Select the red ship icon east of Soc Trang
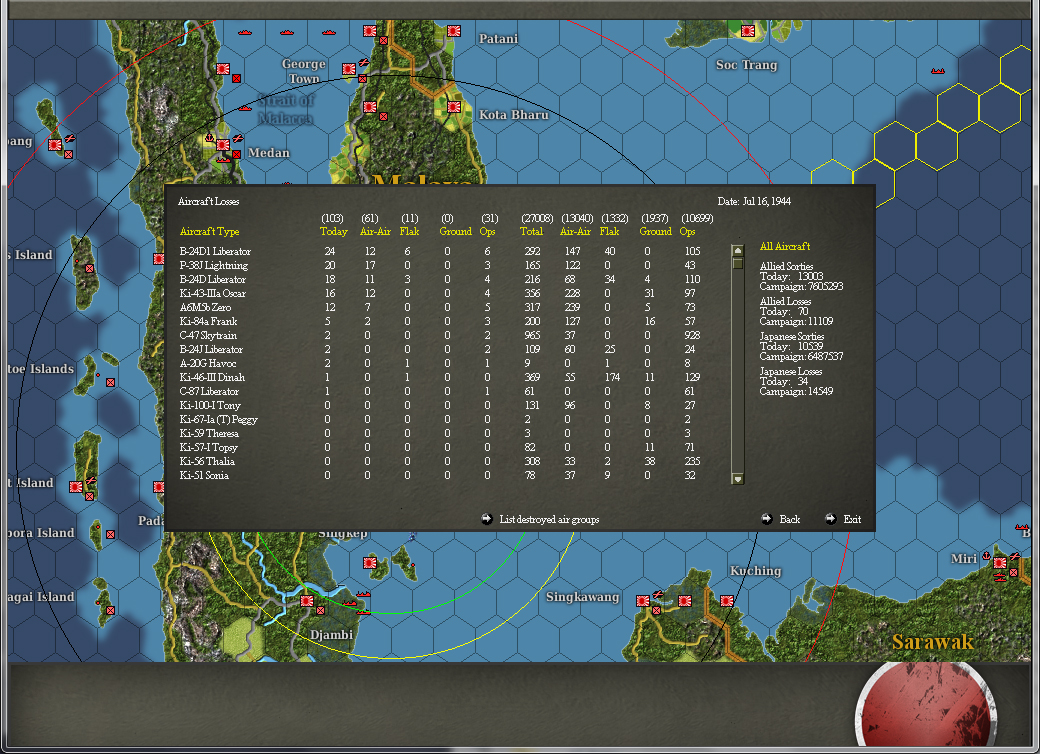1040x754 pixels. [x=937, y=71]
